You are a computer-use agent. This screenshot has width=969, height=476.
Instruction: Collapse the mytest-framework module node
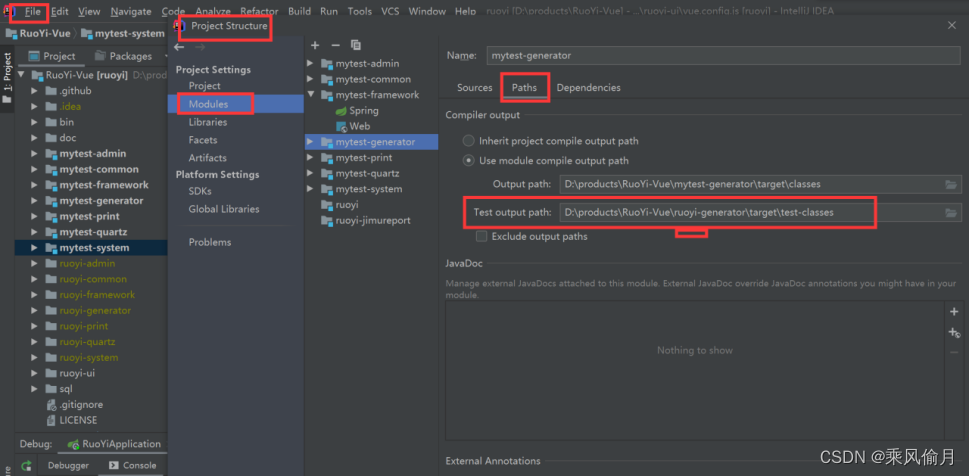pyautogui.click(x=311, y=95)
